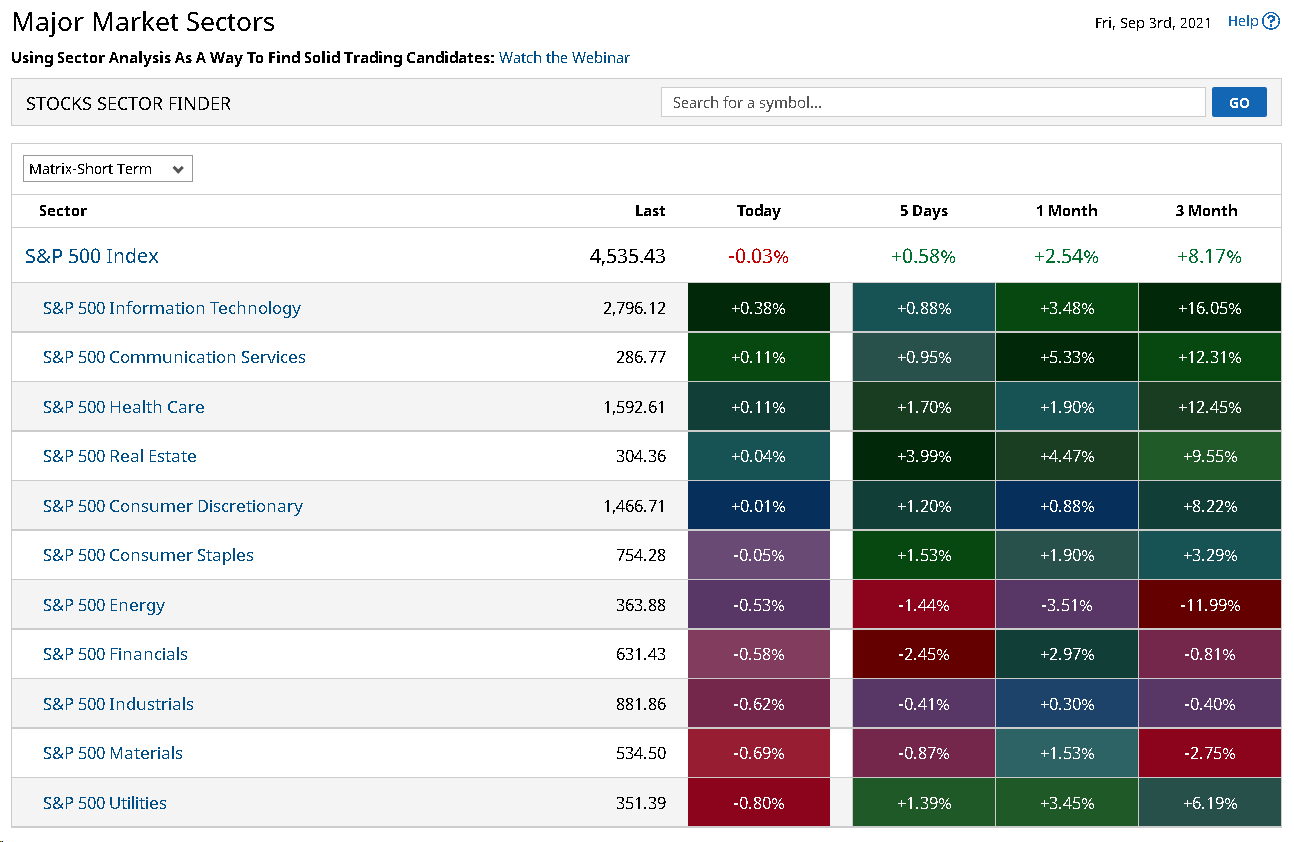Open S&P 500 Consumer Discretionary sector
The height and width of the screenshot is (842, 1294).
(173, 506)
